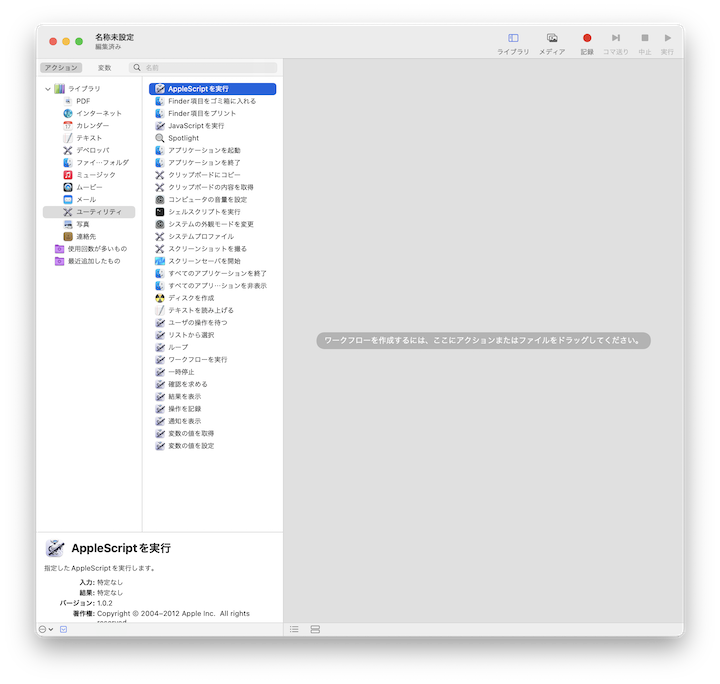This screenshot has width=720, height=684.
Task: Start recording with the 記録 button
Action: [587, 44]
